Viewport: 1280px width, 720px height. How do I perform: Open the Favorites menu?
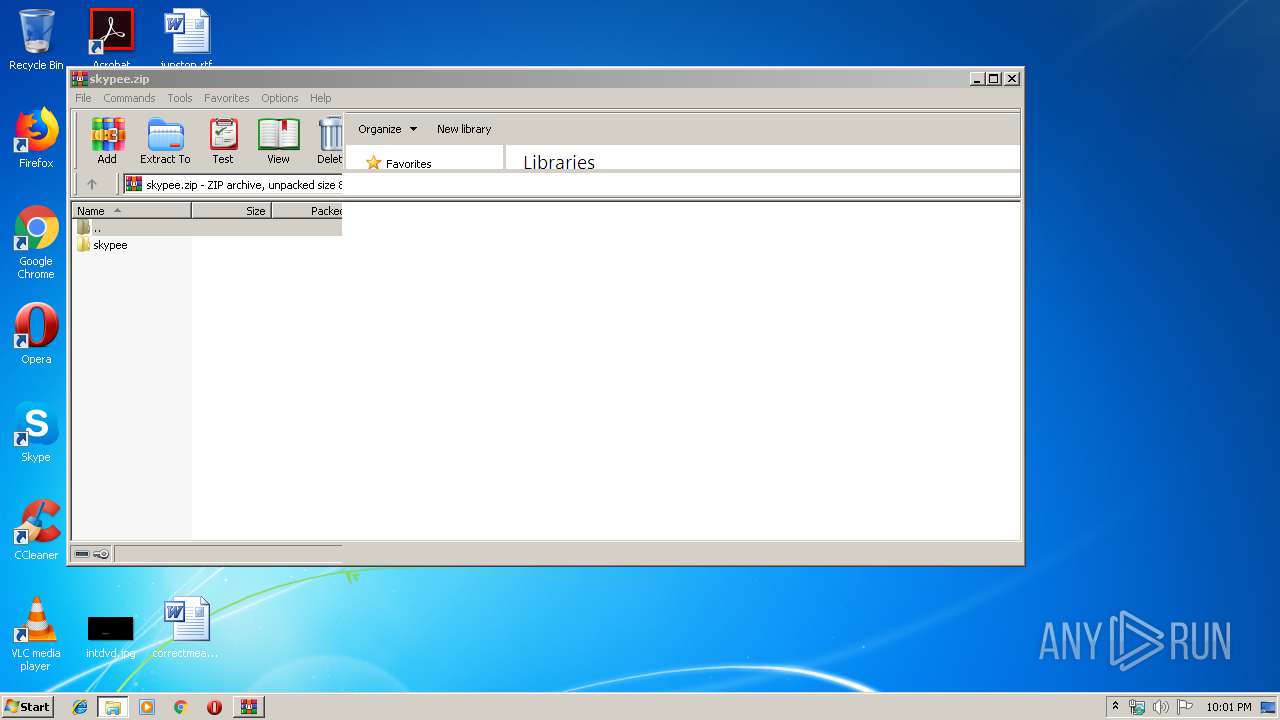click(227, 98)
